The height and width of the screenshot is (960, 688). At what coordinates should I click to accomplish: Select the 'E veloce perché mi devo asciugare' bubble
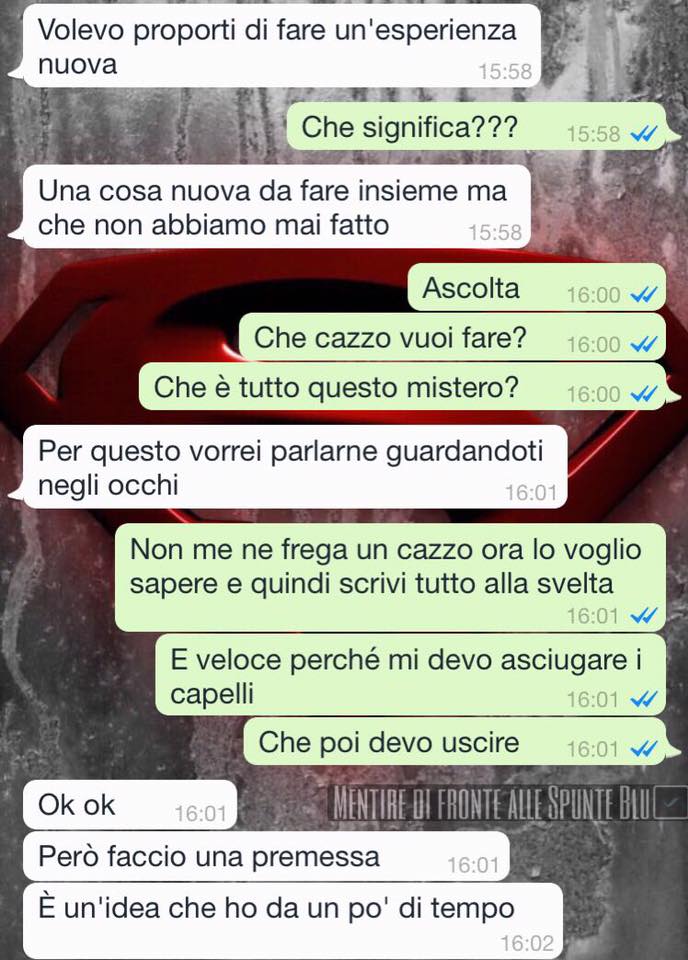pos(411,675)
